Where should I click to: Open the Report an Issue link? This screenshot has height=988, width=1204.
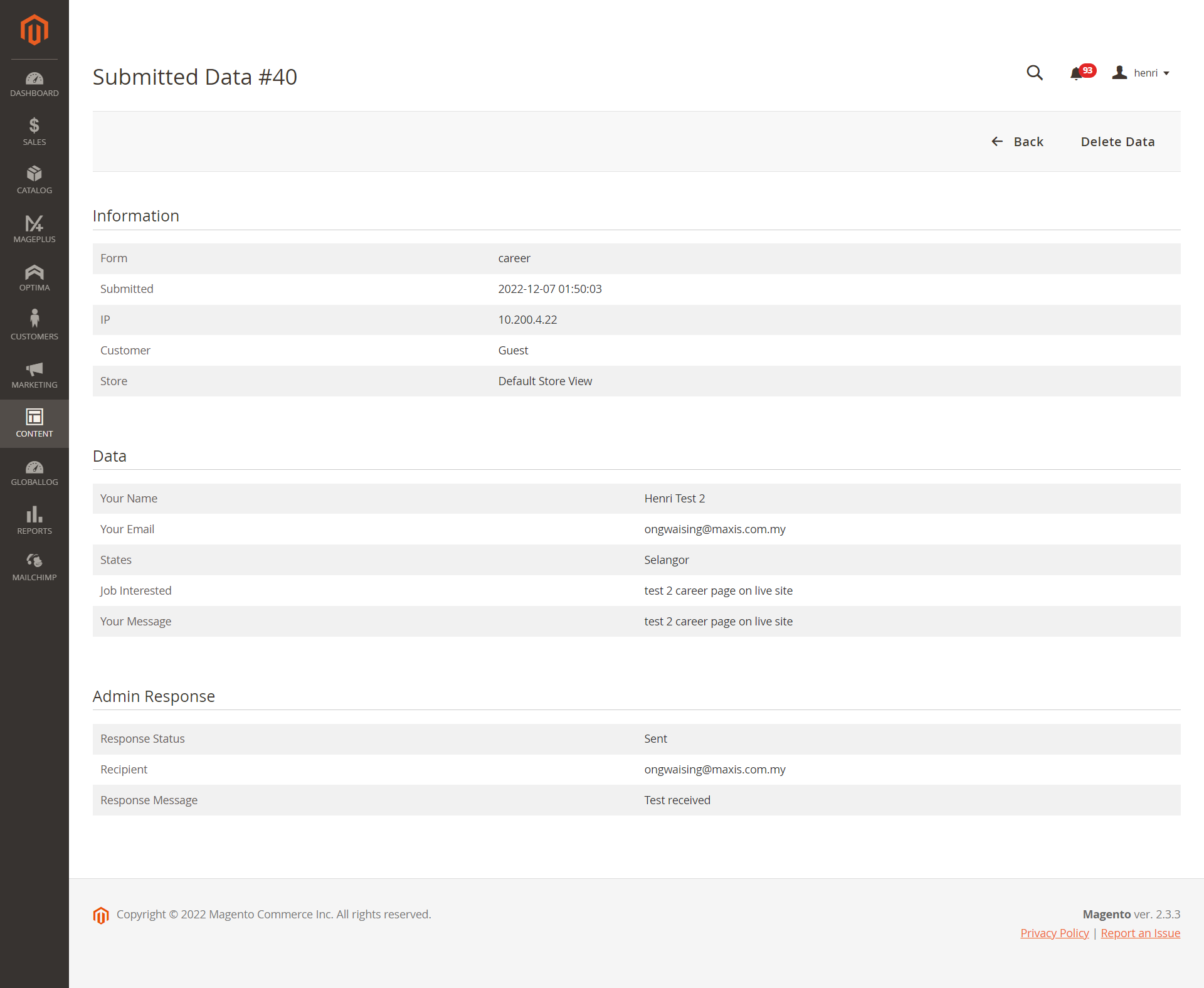(x=1140, y=933)
